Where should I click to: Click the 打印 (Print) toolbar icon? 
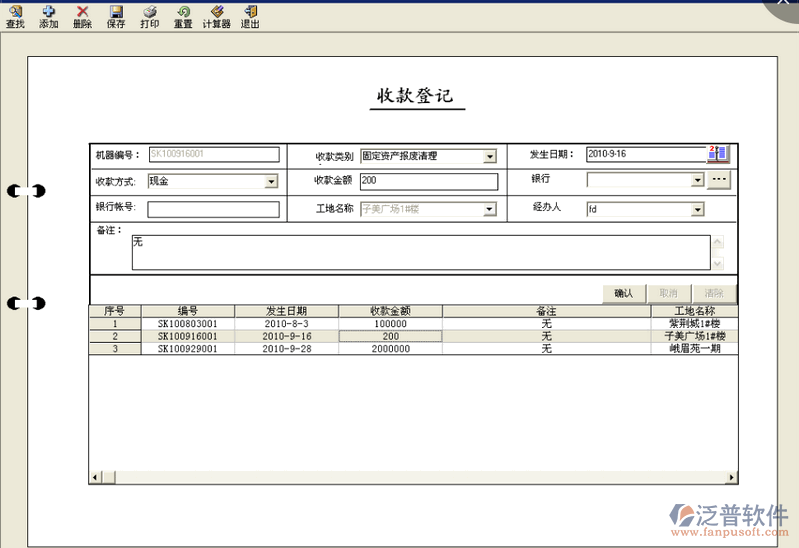pos(149,16)
